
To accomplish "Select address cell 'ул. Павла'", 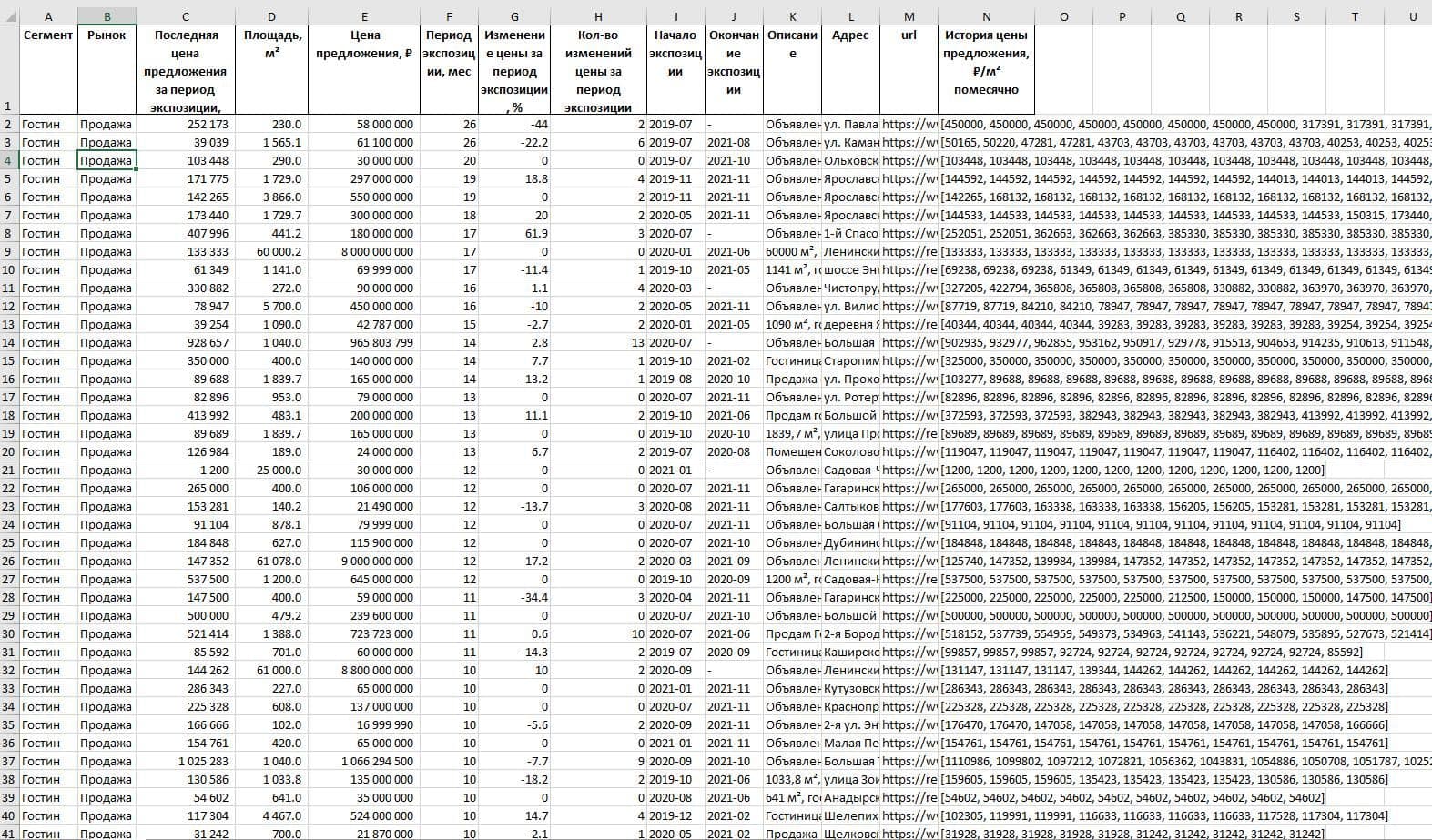I will pos(850,124).
